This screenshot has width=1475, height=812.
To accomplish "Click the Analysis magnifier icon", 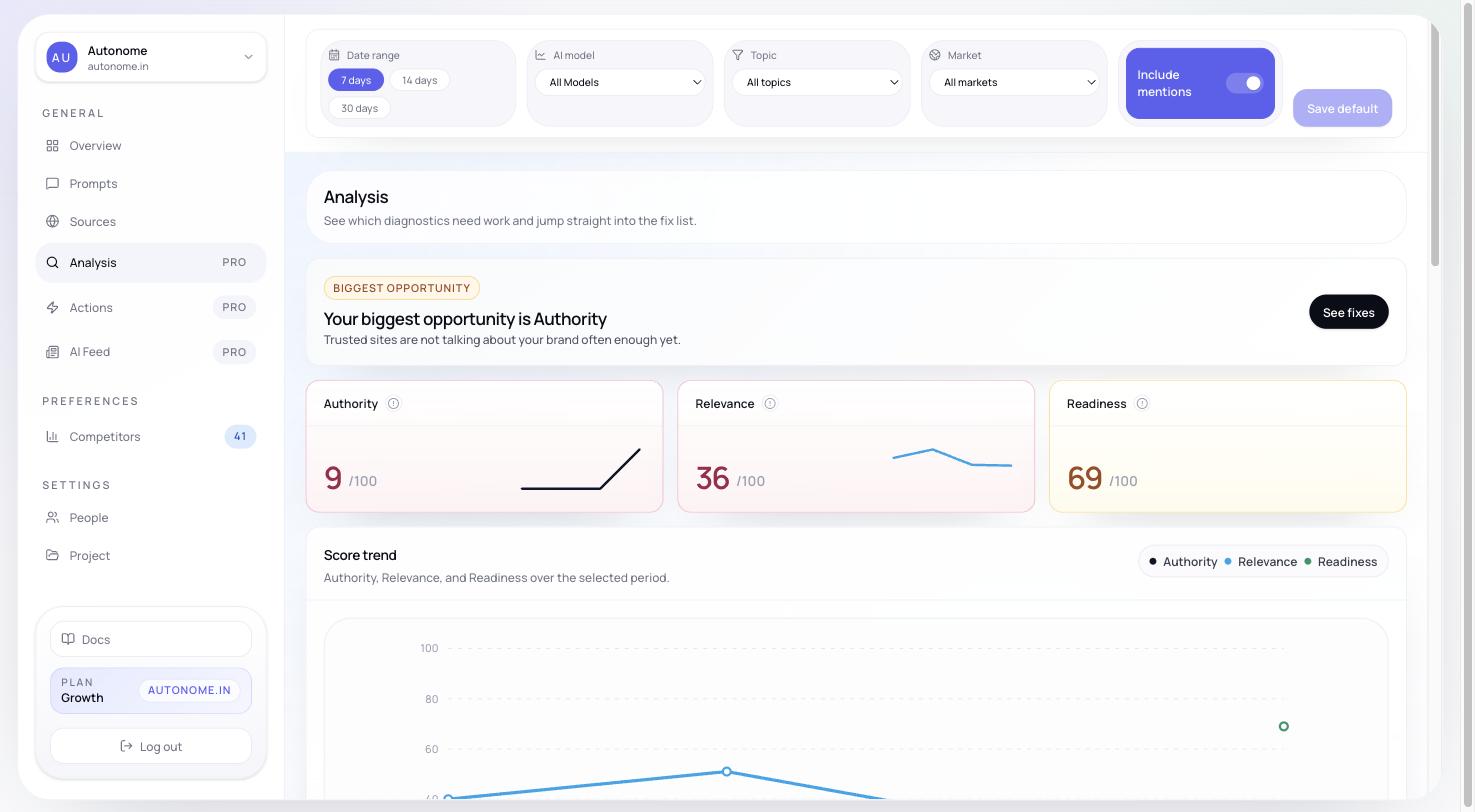I will click(52, 263).
